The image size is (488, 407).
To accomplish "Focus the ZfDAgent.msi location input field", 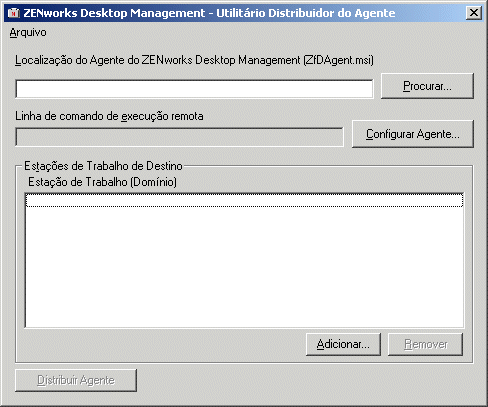I will click(x=194, y=89).
